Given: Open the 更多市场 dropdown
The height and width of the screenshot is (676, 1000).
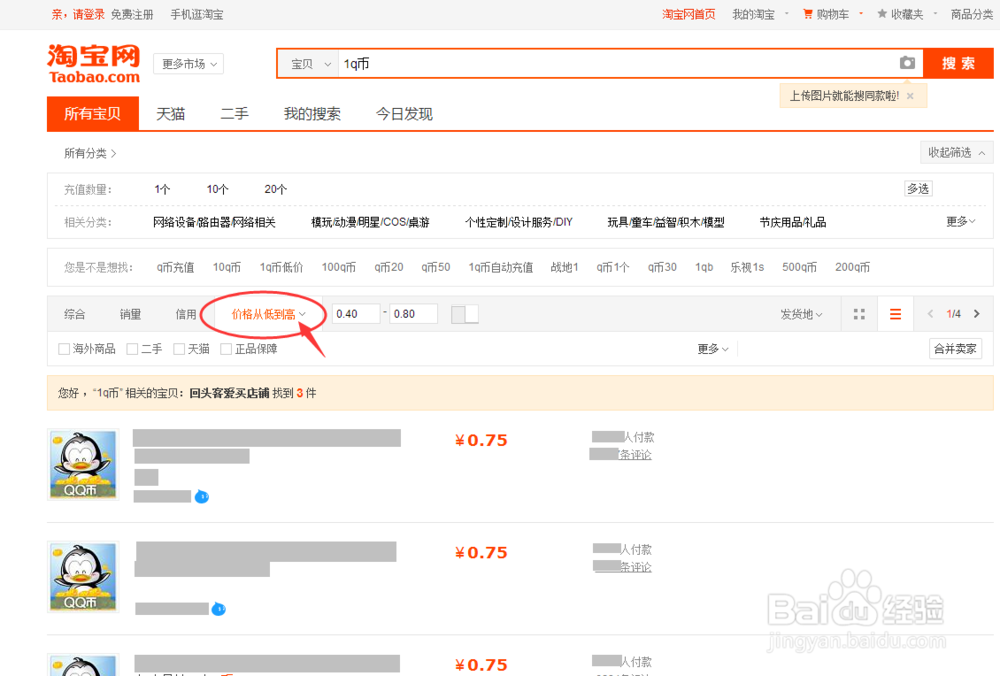Looking at the screenshot, I should point(188,63).
